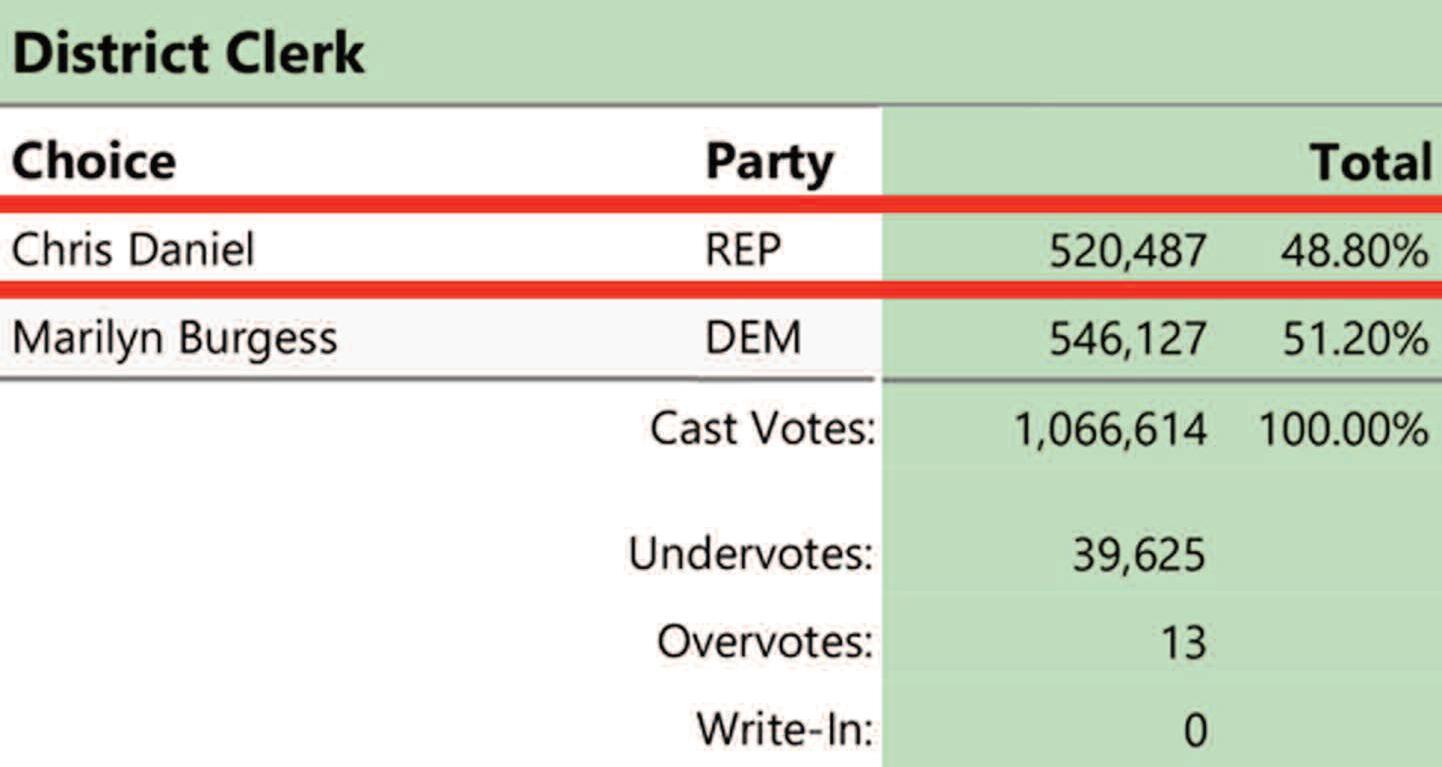Click the DEM party cell
Screen dimensions: 1442x767
[753, 339]
